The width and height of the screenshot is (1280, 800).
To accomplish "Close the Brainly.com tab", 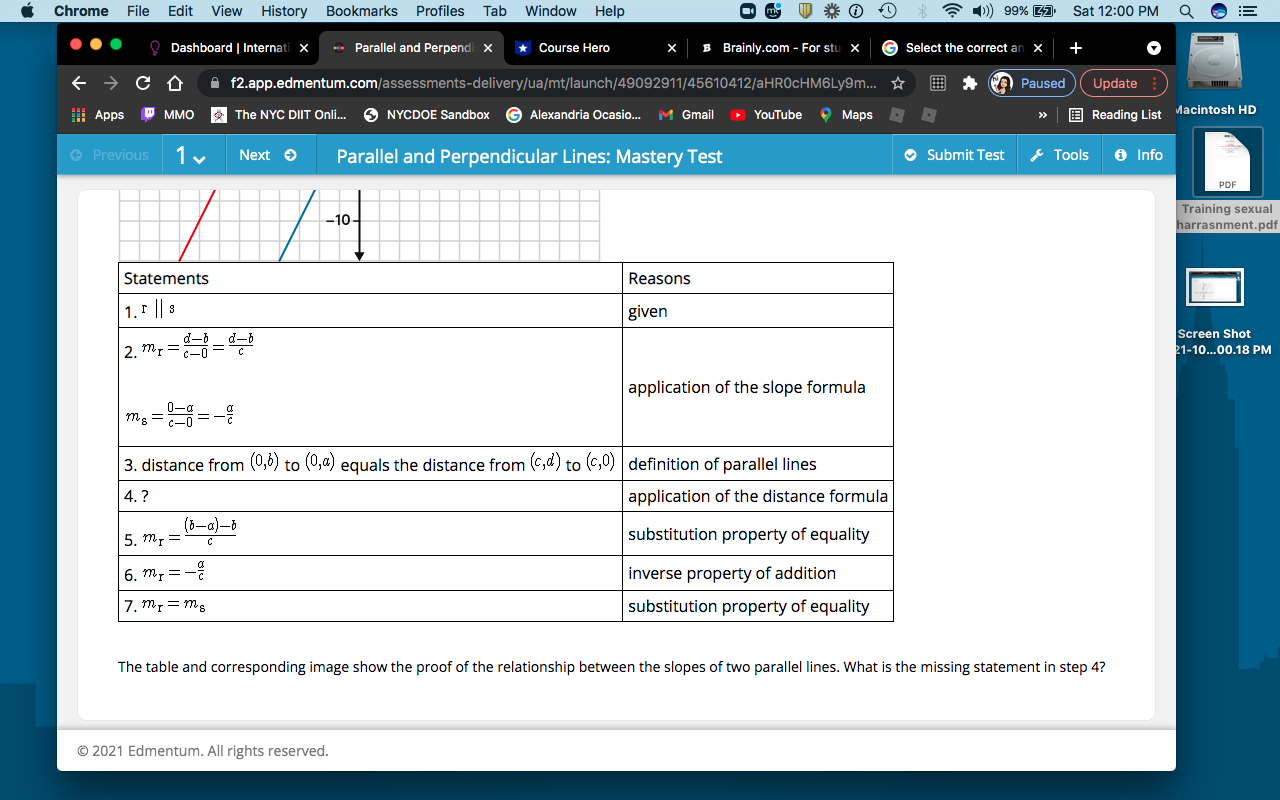I will tap(855, 48).
